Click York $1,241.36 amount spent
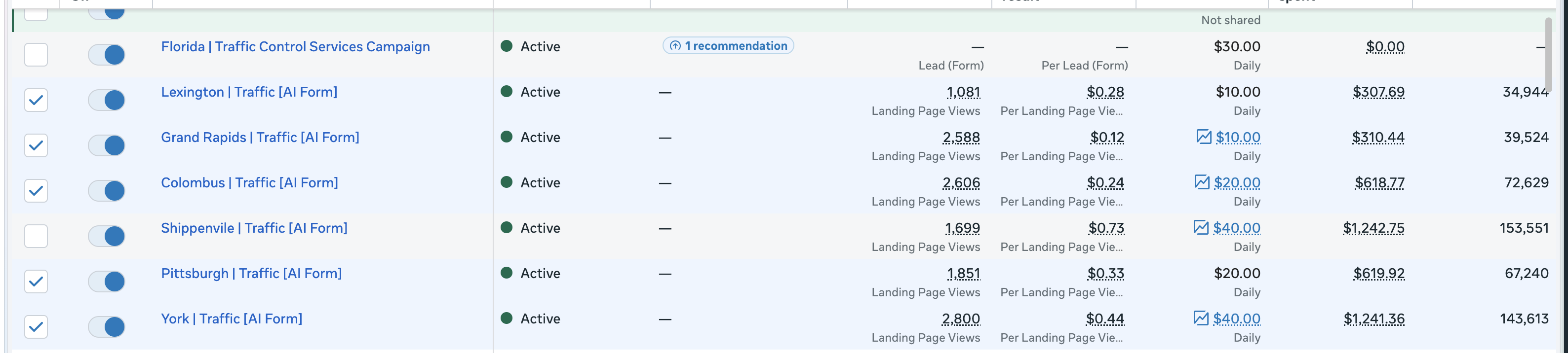The image size is (1568, 353). coord(1374,319)
